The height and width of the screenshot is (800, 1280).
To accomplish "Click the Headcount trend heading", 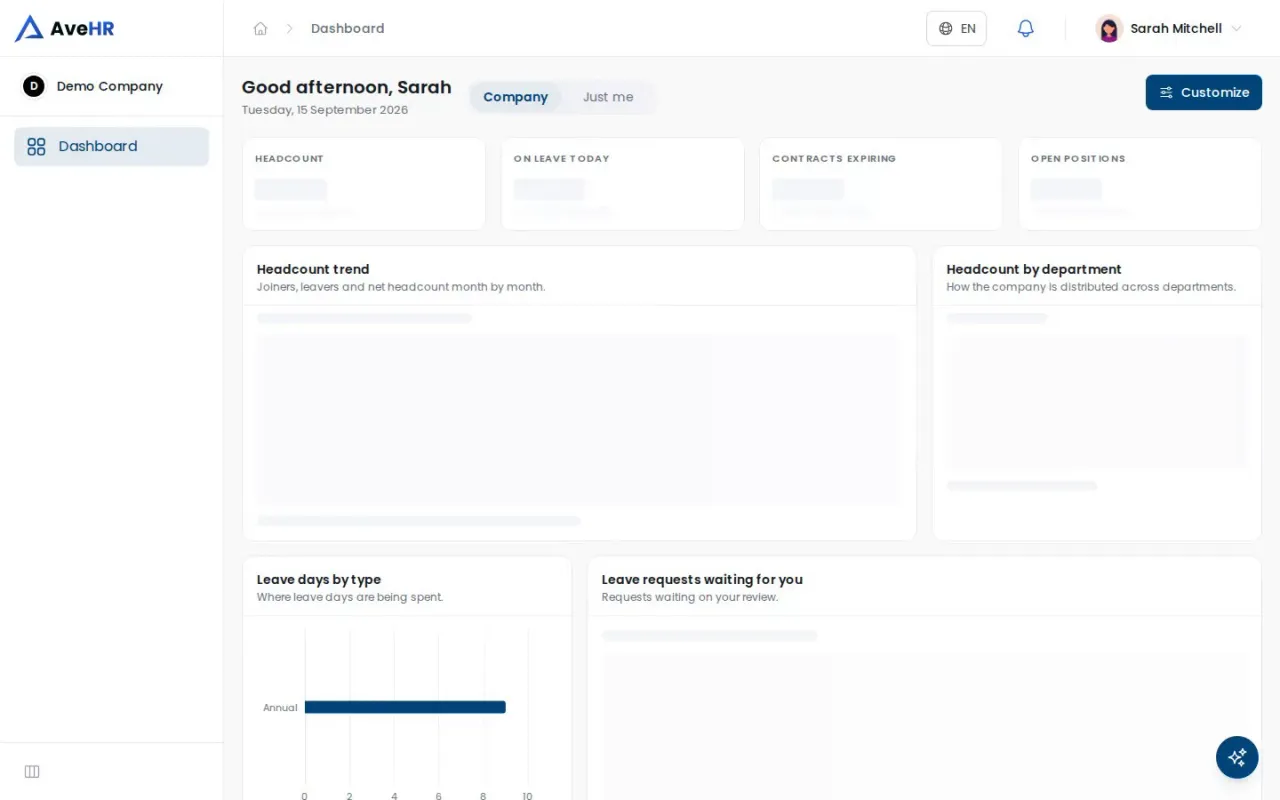I will 313,269.
